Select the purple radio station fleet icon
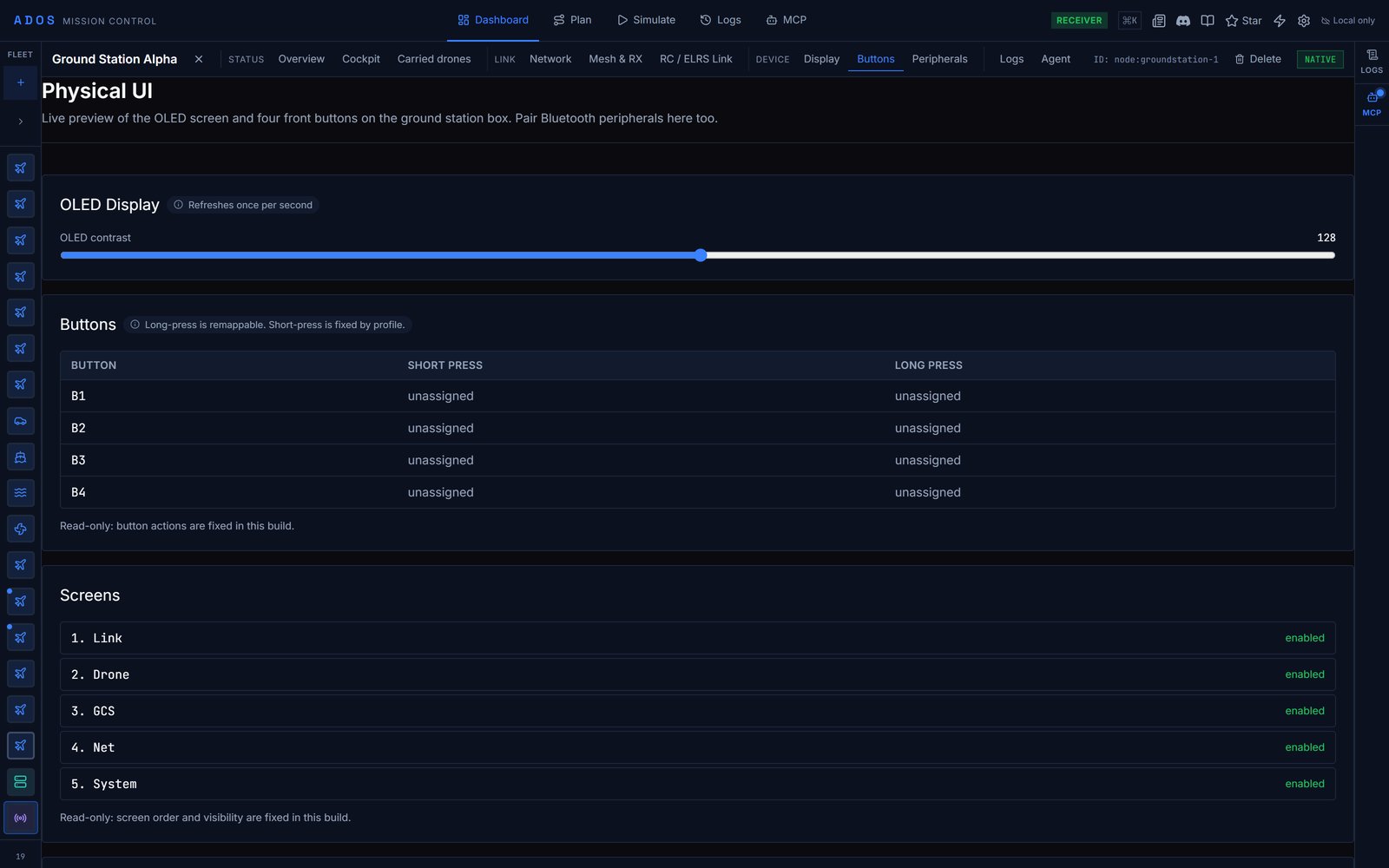This screenshot has height=868, width=1389. point(21,818)
